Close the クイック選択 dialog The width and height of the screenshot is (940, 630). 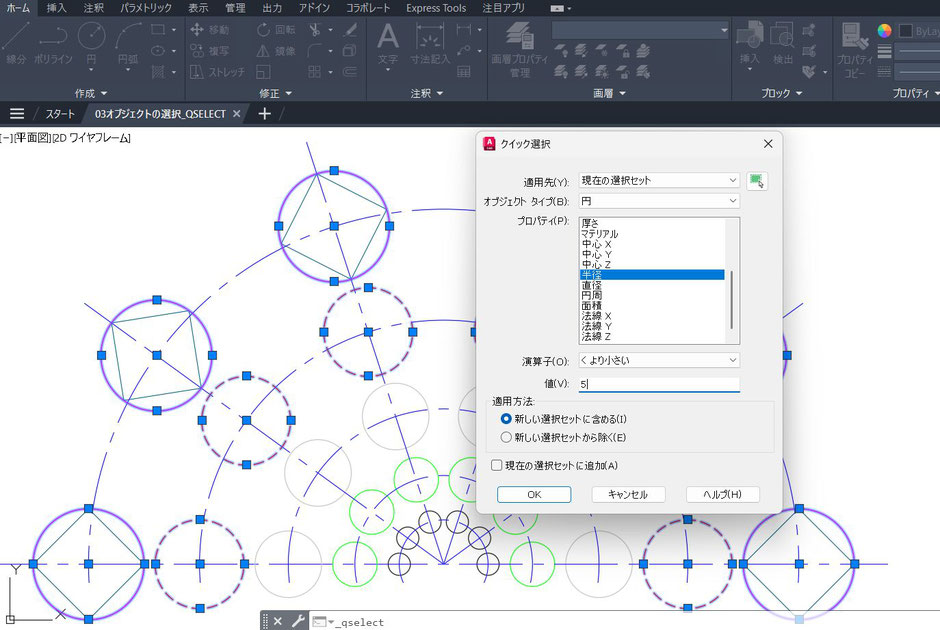click(768, 144)
